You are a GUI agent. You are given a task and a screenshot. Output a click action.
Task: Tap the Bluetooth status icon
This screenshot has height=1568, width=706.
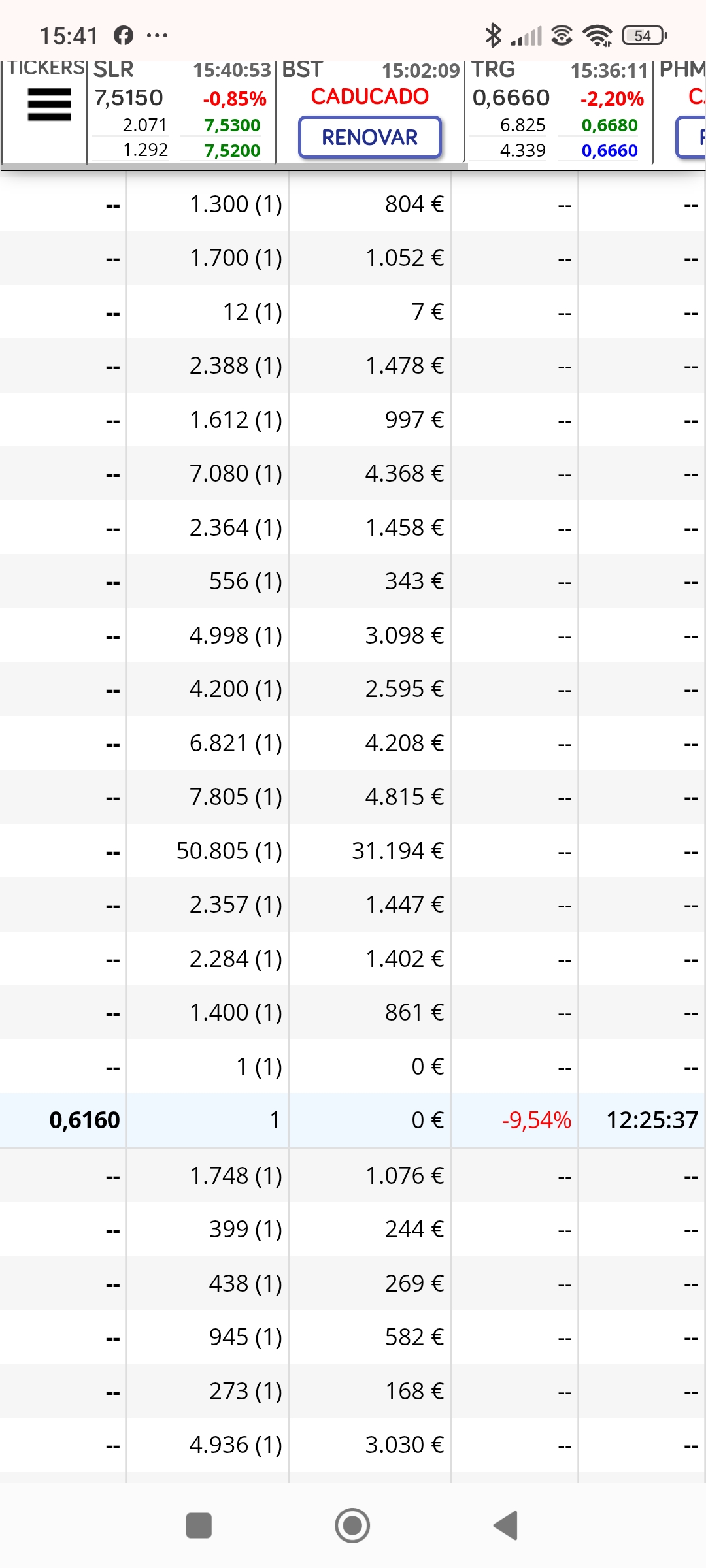coord(493,35)
